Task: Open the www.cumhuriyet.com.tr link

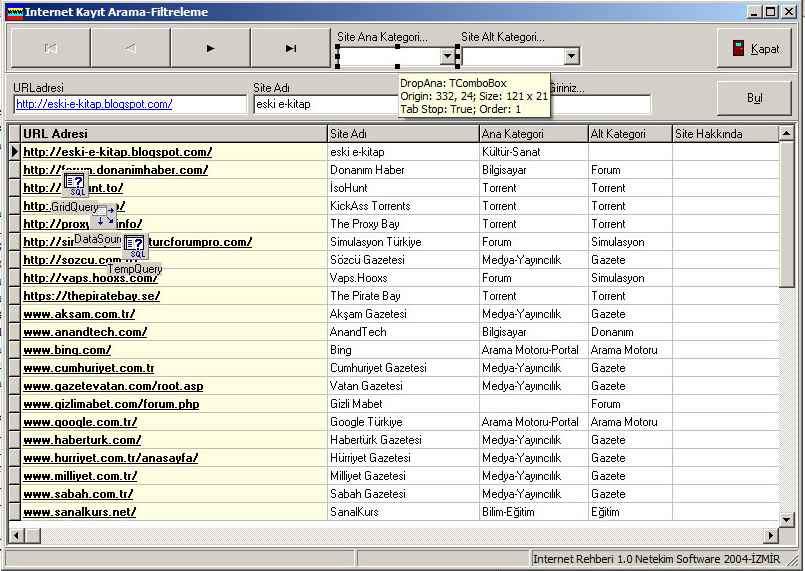Action: click(89, 368)
